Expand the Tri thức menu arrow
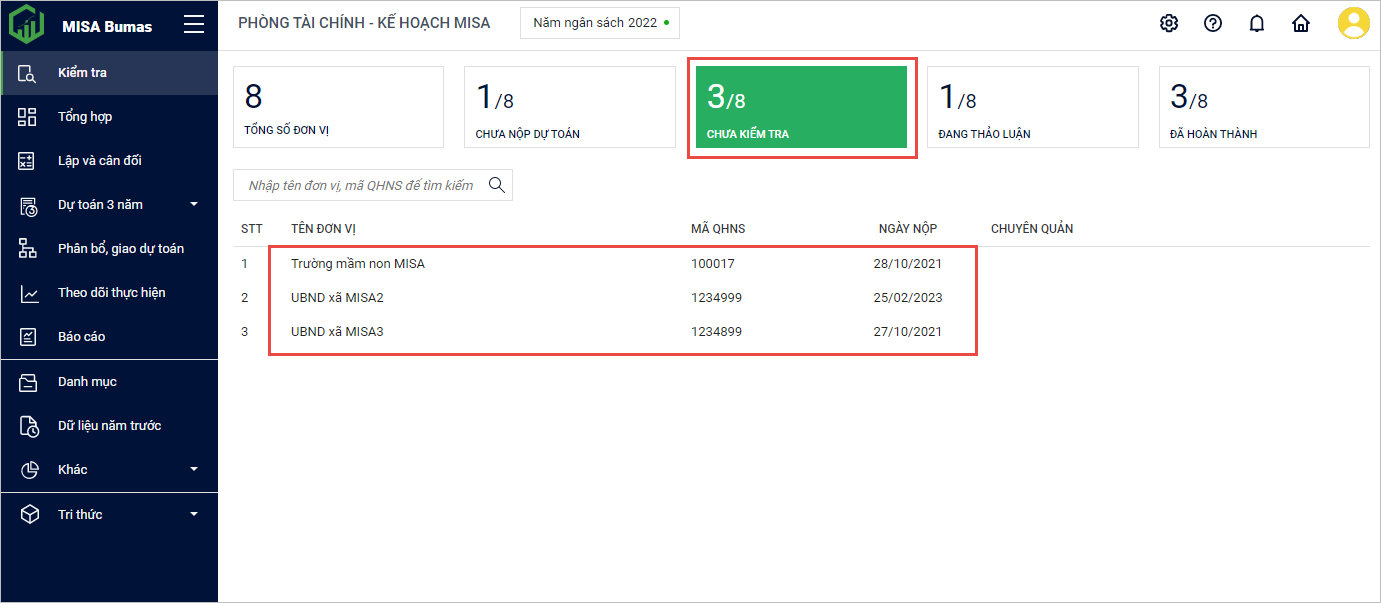Viewport: 1381px width, 603px height. coord(193,514)
